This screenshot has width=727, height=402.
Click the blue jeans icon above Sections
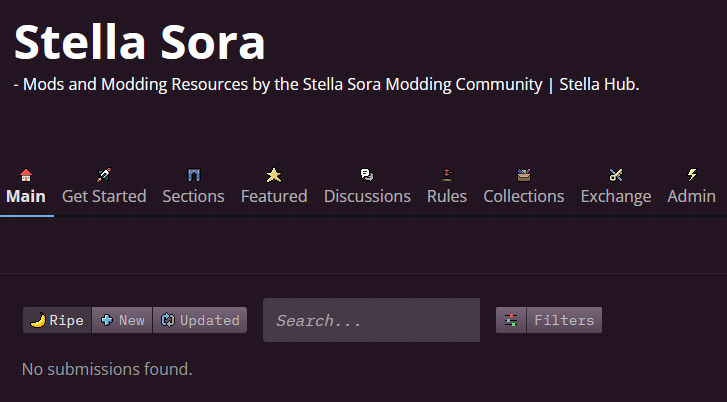[x=193, y=175]
